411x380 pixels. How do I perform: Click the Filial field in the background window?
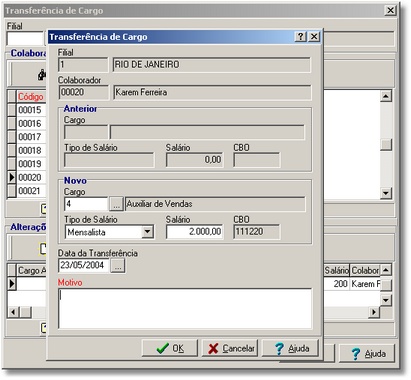coord(25,39)
